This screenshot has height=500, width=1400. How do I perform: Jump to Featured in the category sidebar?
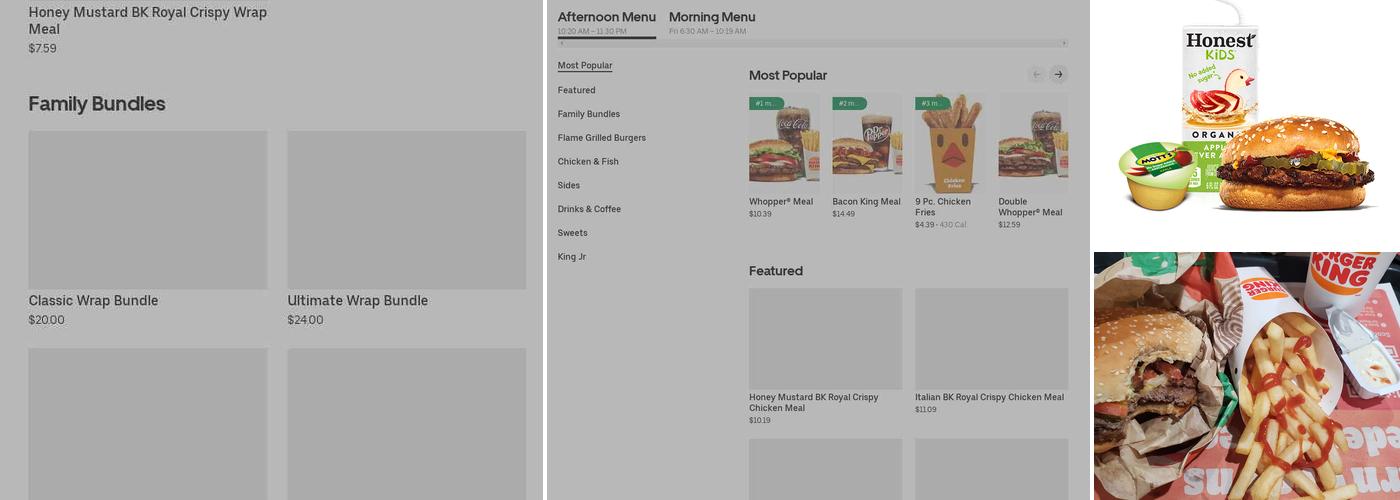point(577,90)
